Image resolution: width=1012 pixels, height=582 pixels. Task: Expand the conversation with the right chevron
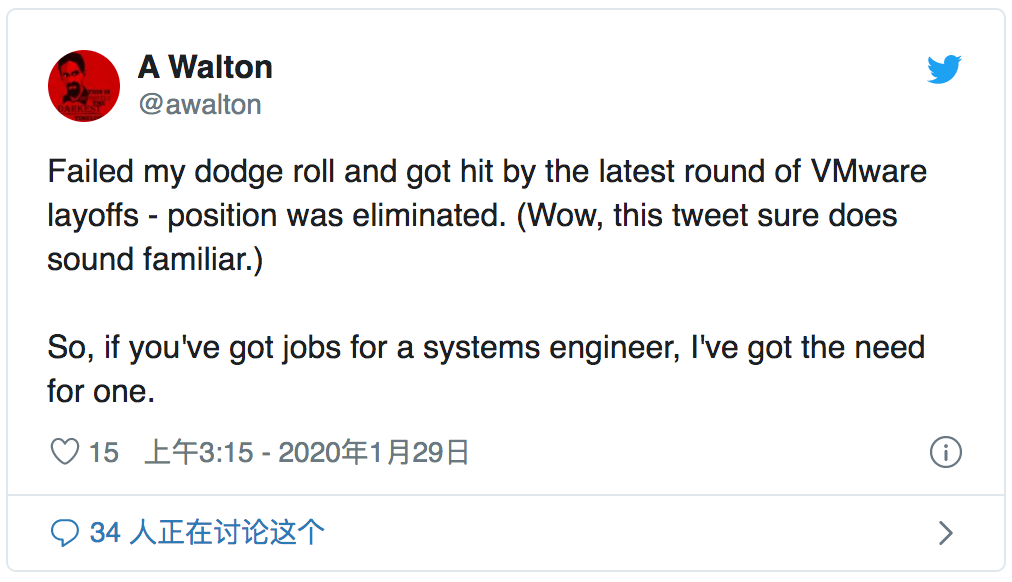[945, 533]
